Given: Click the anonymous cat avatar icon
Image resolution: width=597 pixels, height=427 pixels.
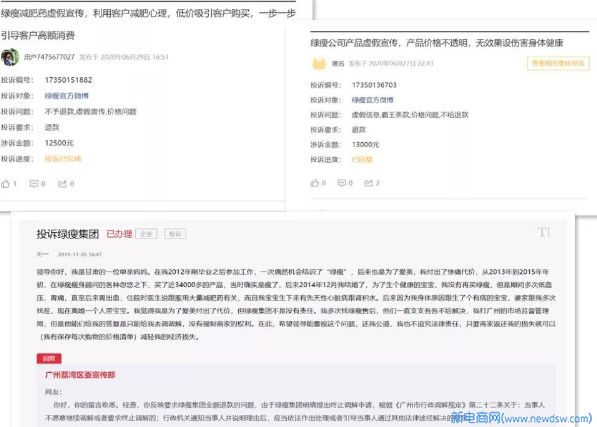Looking at the screenshot, I should coord(319,64).
